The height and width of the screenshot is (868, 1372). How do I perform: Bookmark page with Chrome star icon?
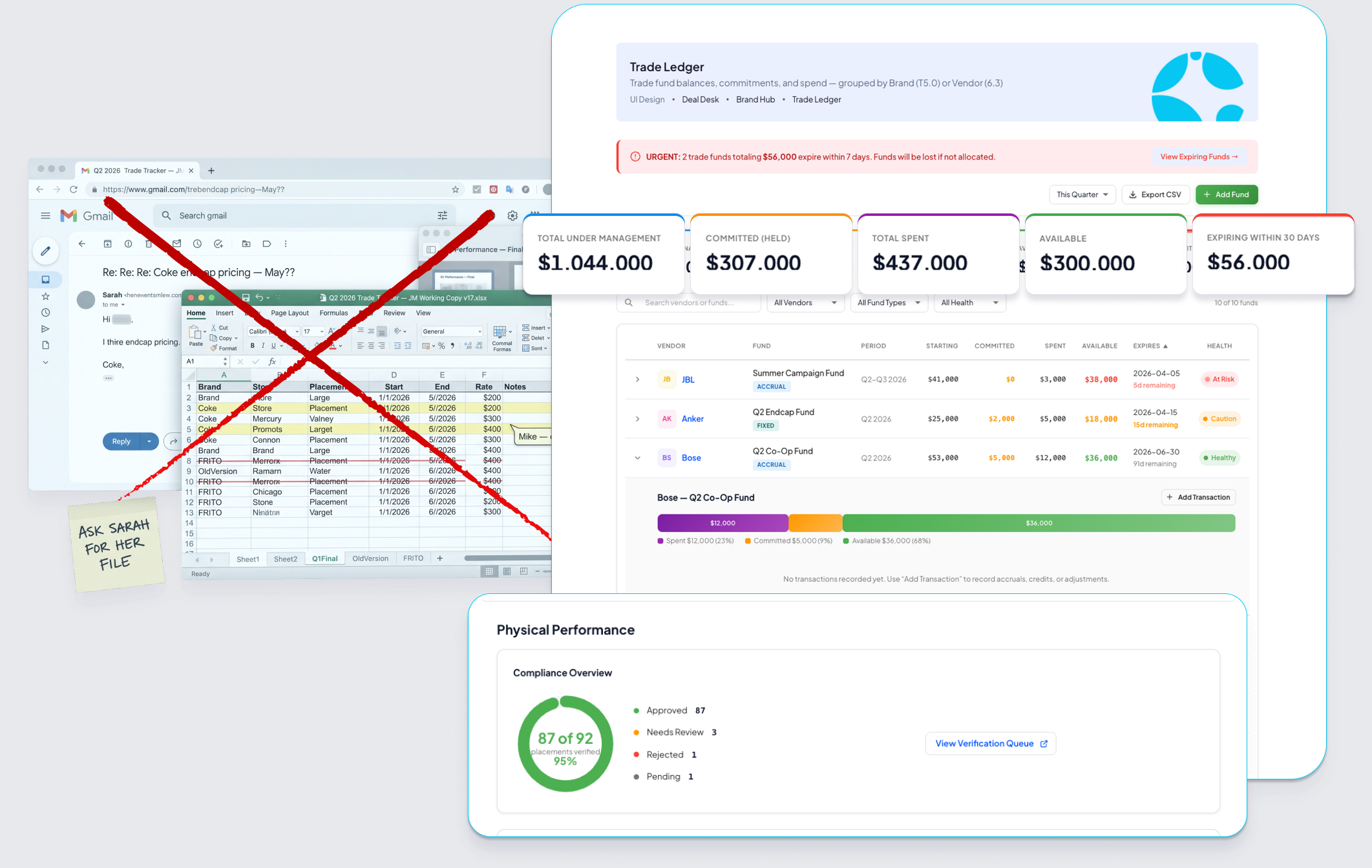[456, 189]
